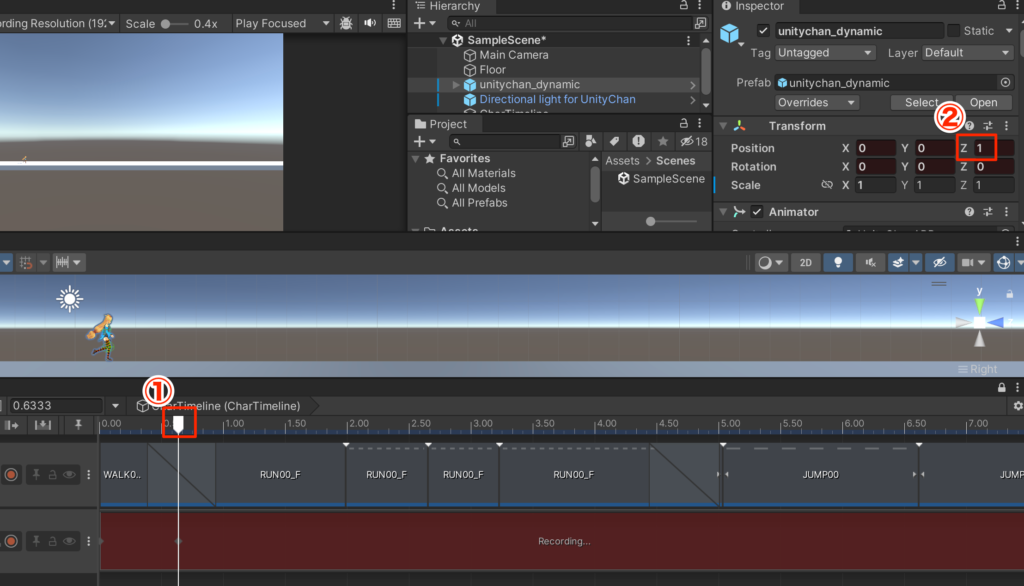The width and height of the screenshot is (1024, 586).
Task: Open the Transform component context menu dots
Action: coord(1006,126)
